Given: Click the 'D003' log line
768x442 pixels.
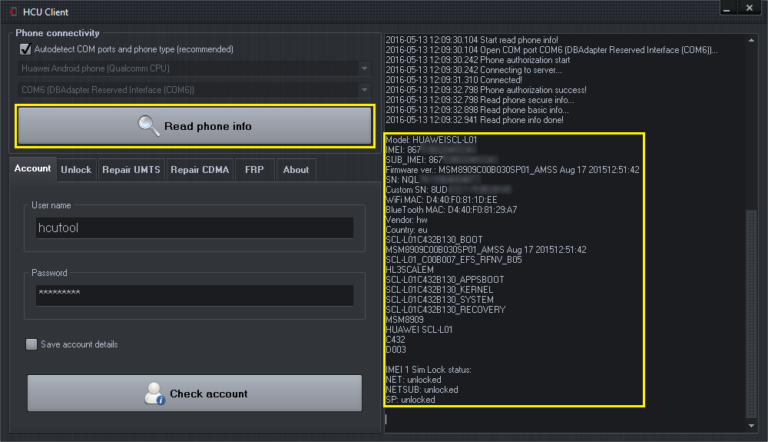Looking at the screenshot, I should tap(396, 350).
